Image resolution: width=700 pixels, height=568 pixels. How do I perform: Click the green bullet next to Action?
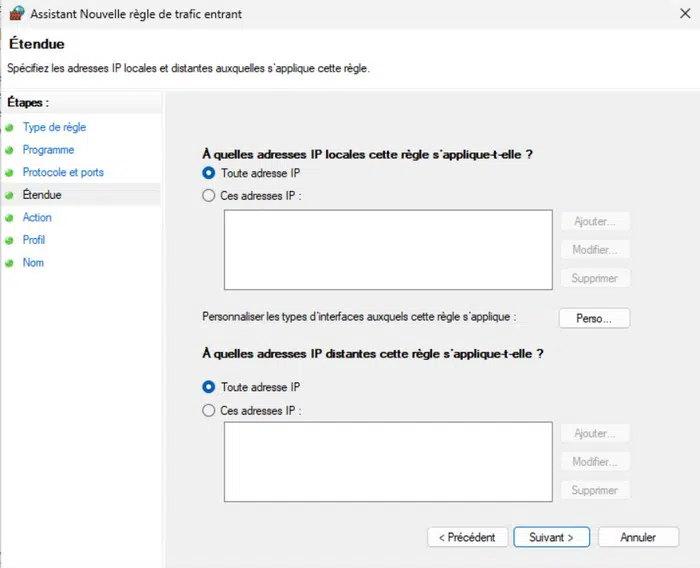[x=9, y=218]
